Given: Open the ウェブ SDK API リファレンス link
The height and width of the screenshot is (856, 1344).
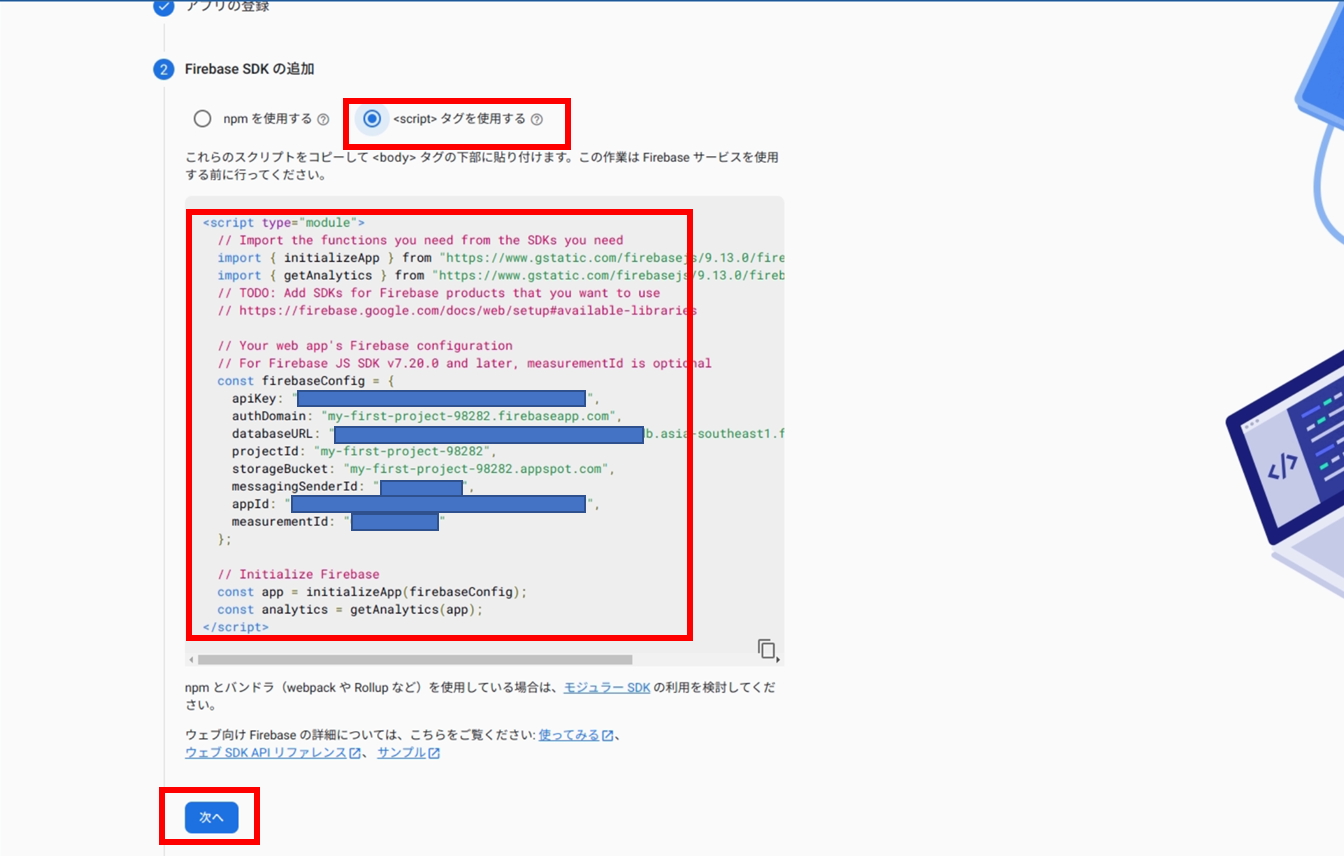Looking at the screenshot, I should [x=266, y=753].
